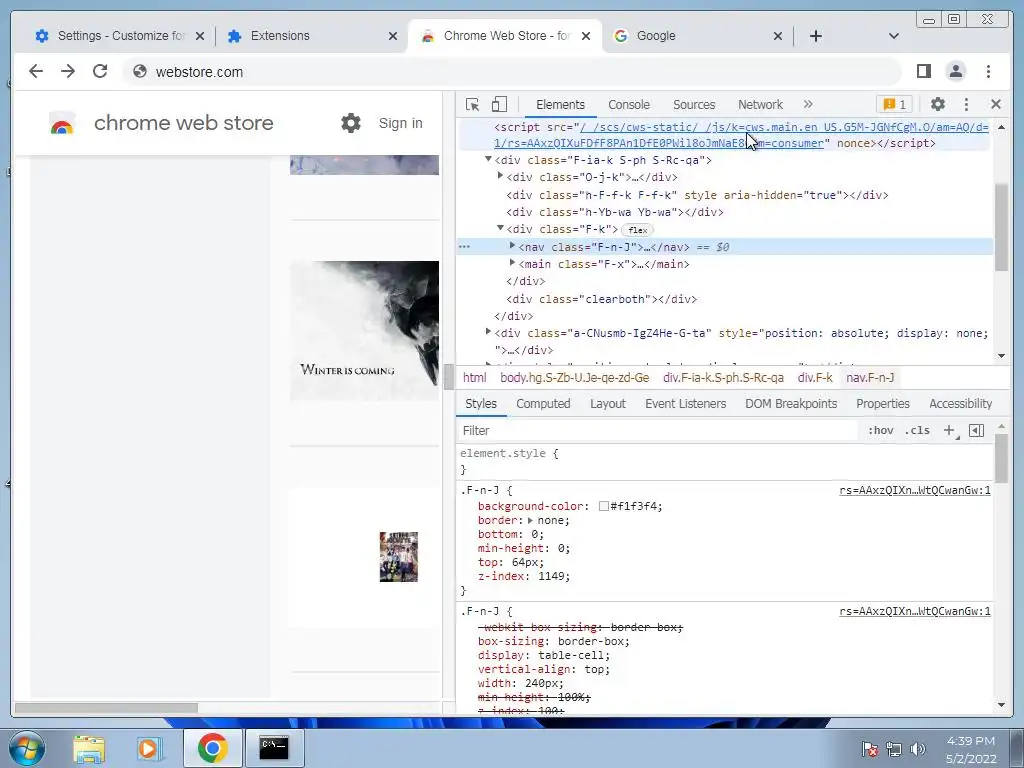Collapse div class F-ia-k S-ph S-Rc-qa
The image size is (1024, 768).
tap(488, 159)
